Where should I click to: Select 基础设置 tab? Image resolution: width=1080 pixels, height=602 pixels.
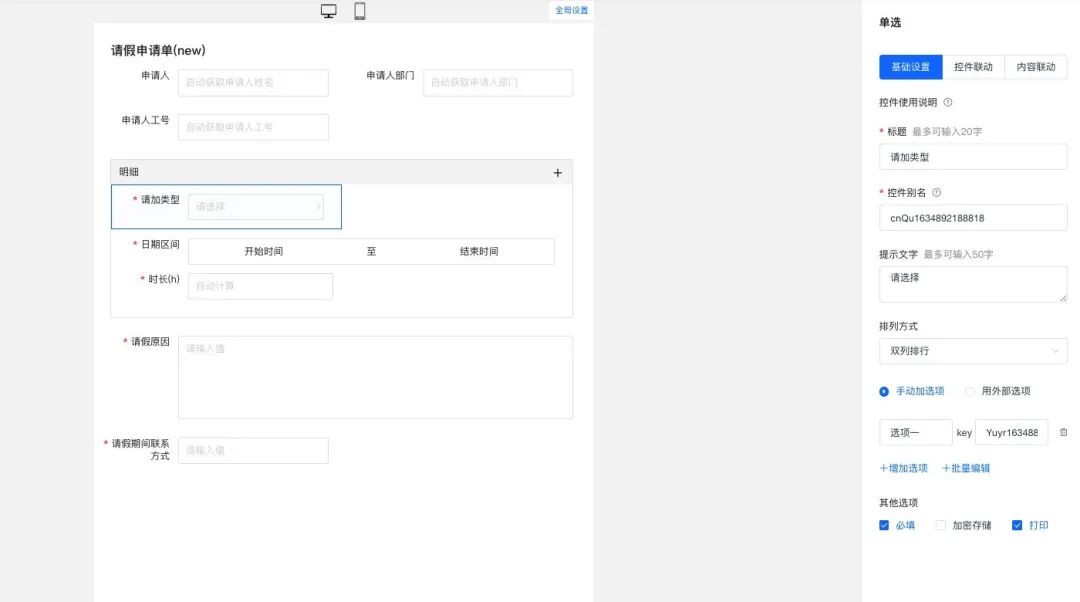tap(911, 67)
